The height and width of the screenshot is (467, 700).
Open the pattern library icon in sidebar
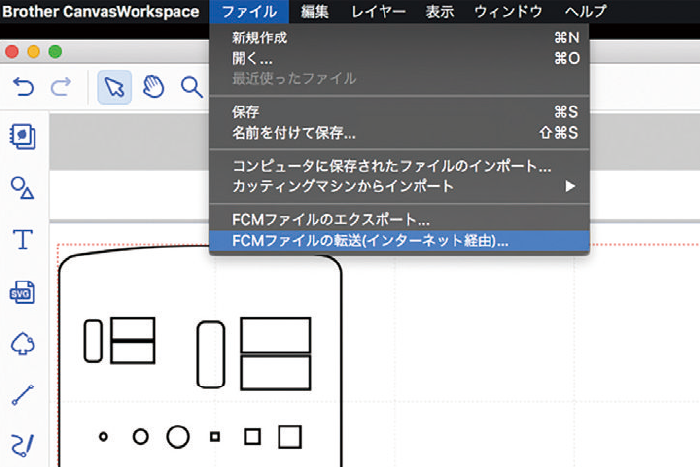coord(22,137)
